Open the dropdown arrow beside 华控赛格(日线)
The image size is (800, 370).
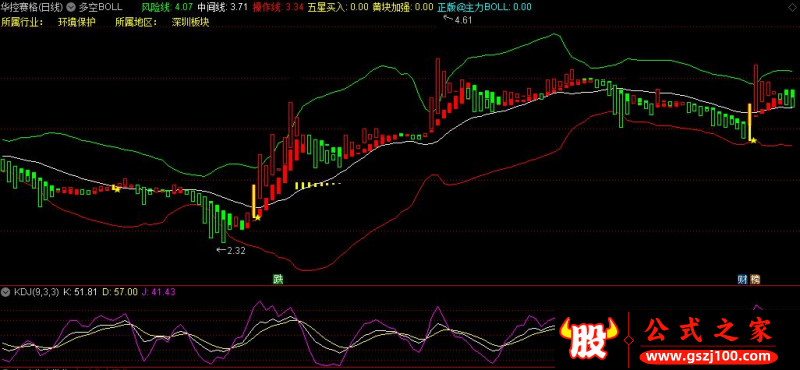click(x=71, y=7)
